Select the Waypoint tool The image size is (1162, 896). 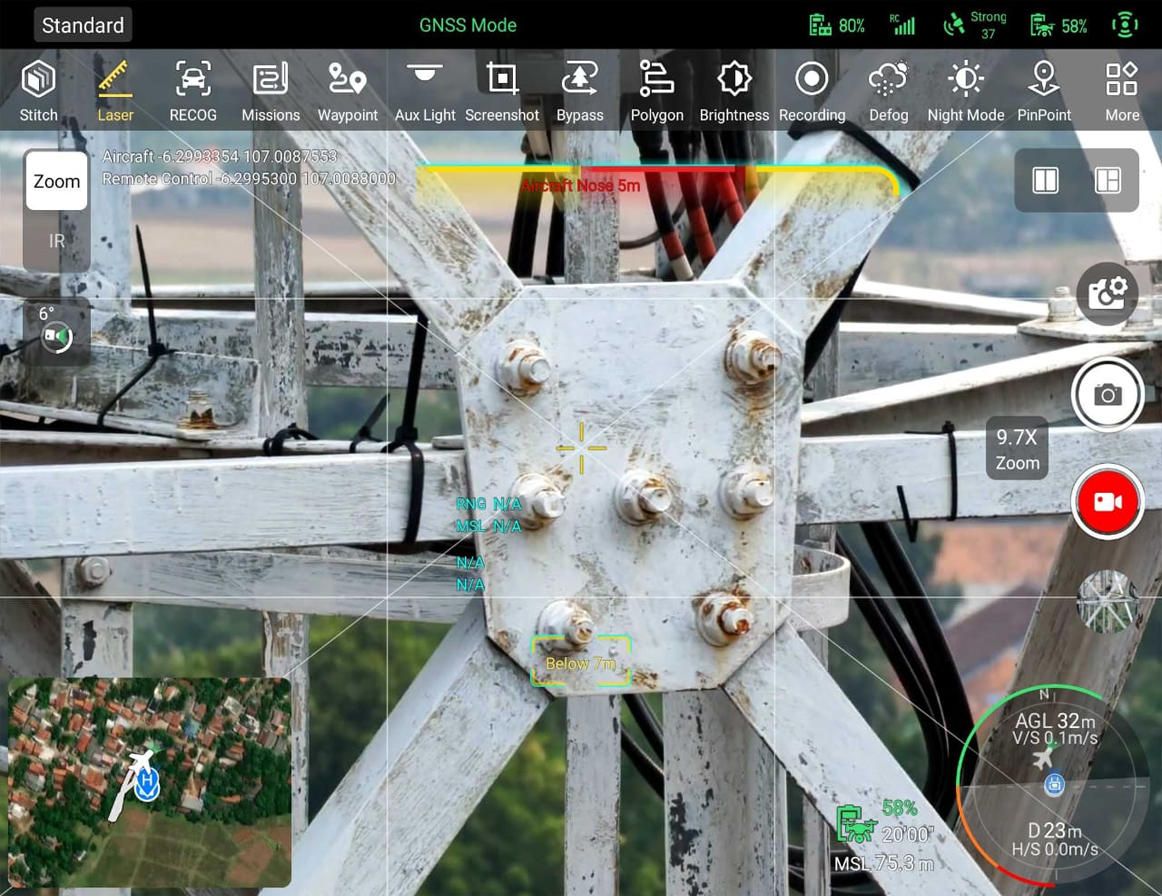pyautogui.click(x=347, y=91)
